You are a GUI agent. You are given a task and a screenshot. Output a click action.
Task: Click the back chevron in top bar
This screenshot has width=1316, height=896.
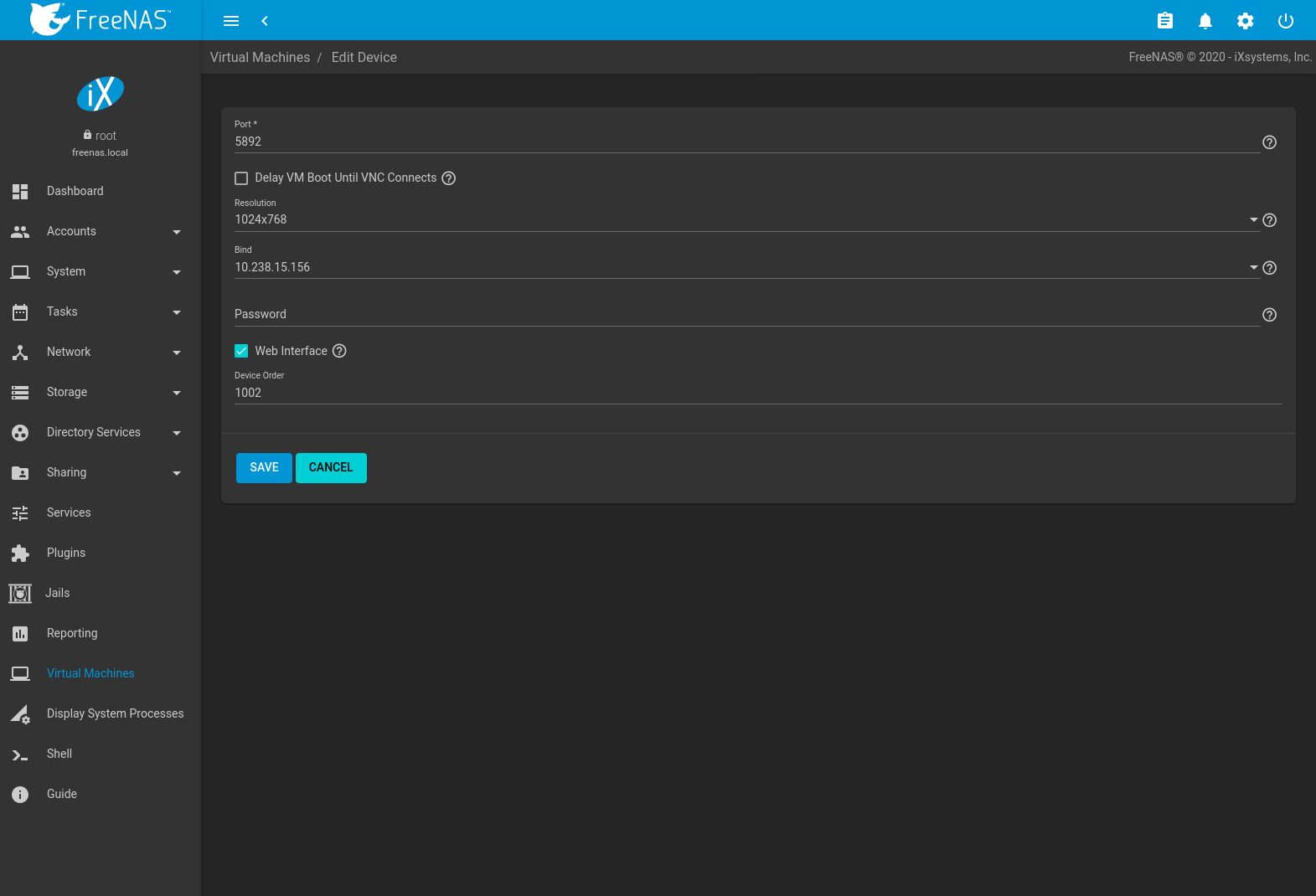pos(265,21)
